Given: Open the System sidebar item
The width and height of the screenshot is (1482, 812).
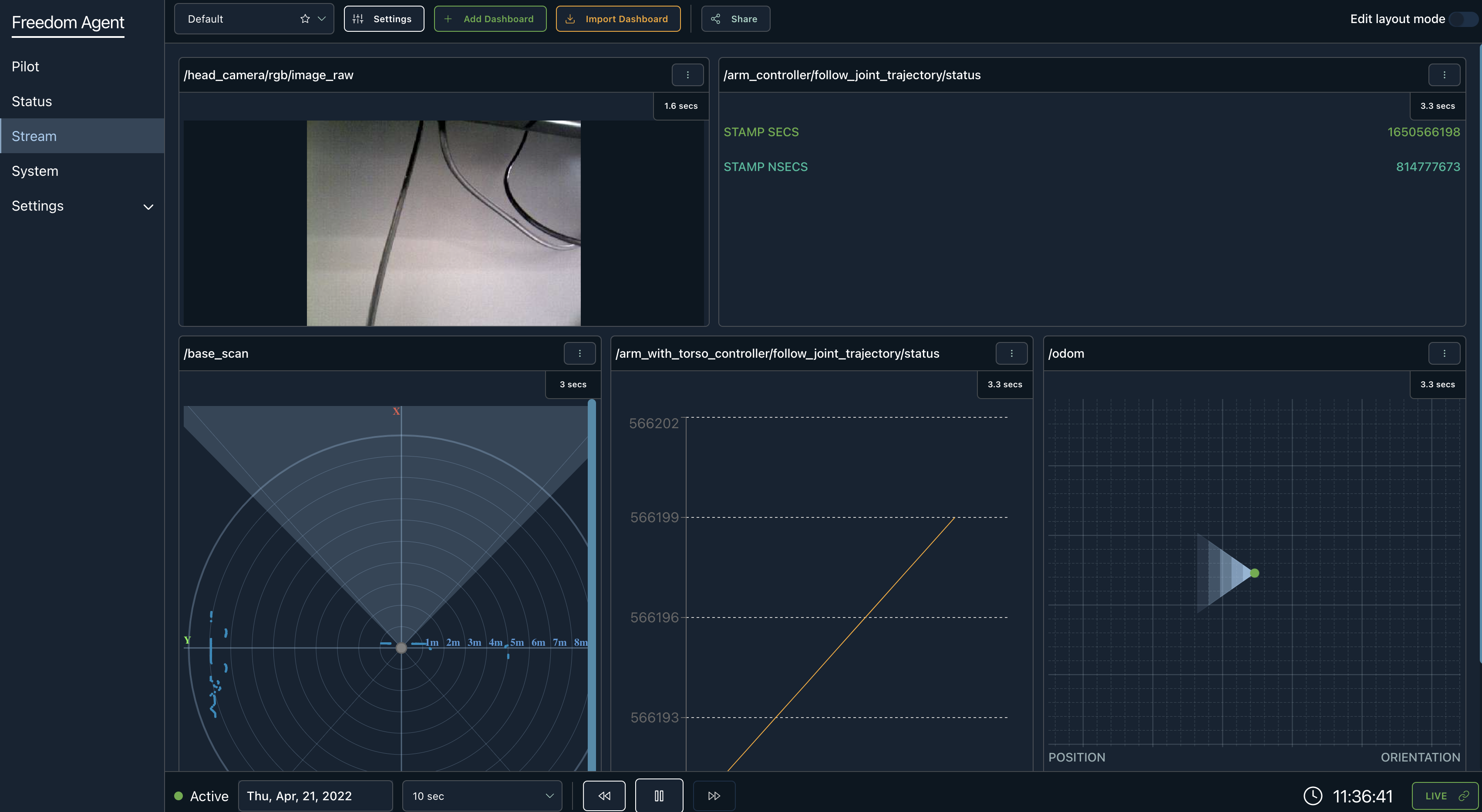Looking at the screenshot, I should tap(35, 171).
